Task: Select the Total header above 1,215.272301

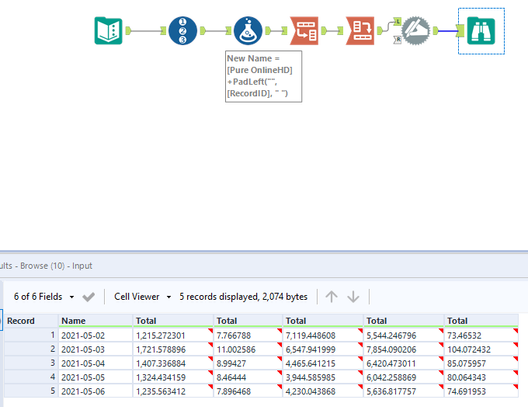Action: (x=173, y=321)
